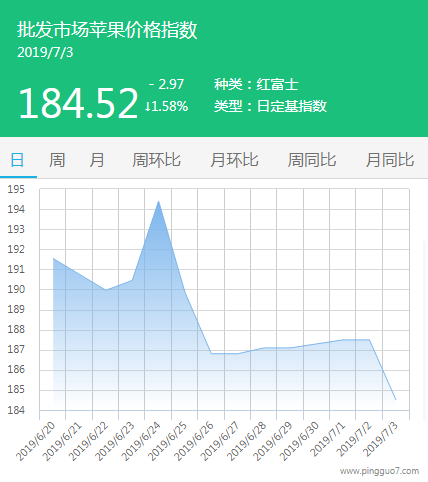Image resolution: width=428 pixels, height=482 pixels.
Task: Click the label 种类：红富士
Action: pos(256,84)
